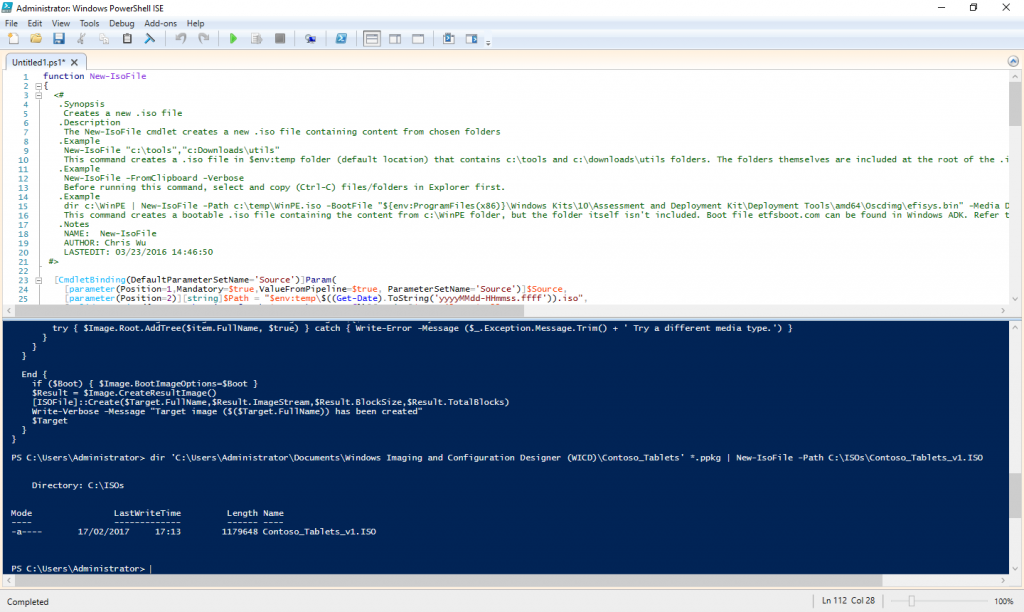The height and width of the screenshot is (612, 1024).
Task: Click the New script toolbar icon
Action: 13,39
